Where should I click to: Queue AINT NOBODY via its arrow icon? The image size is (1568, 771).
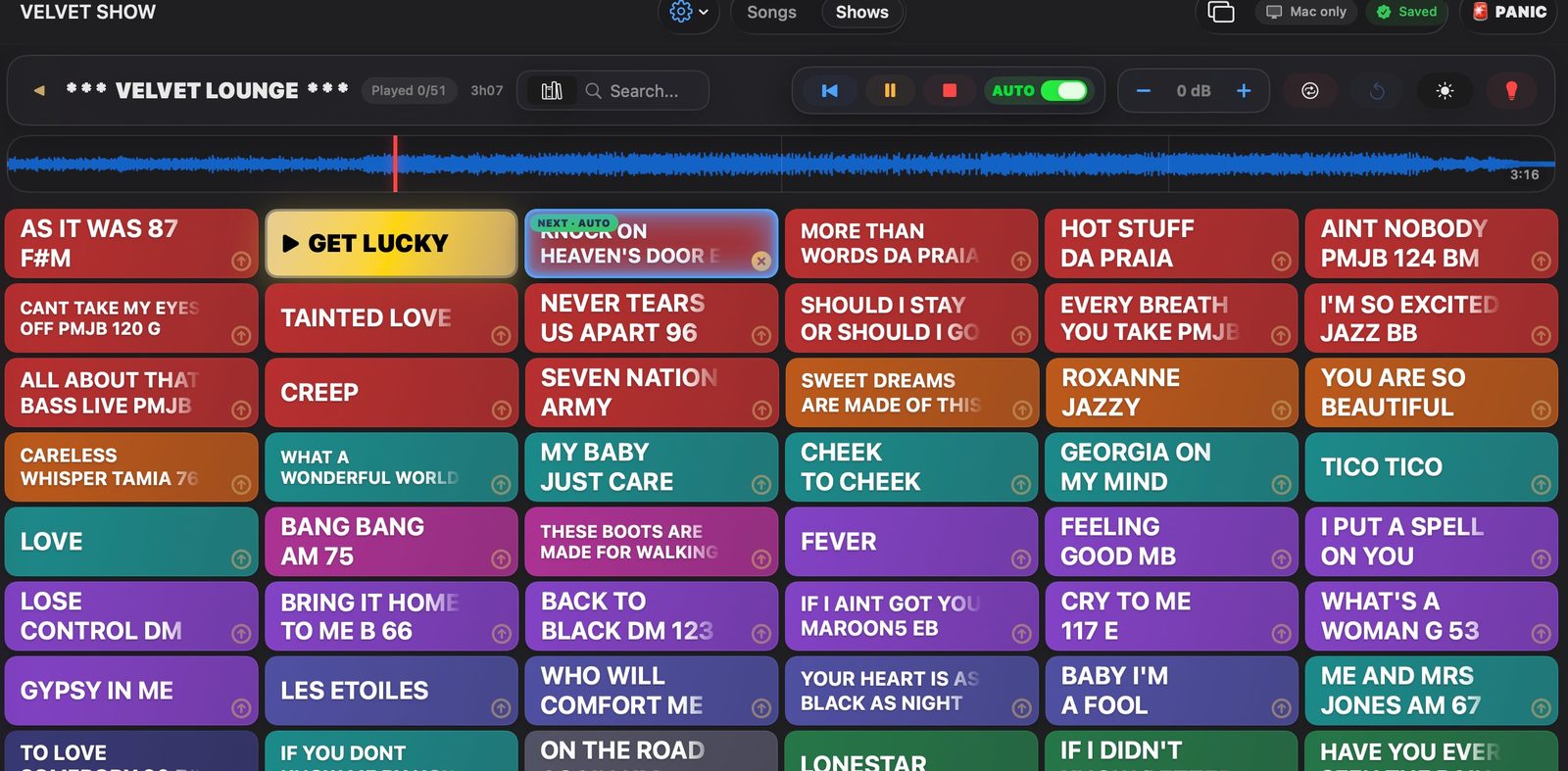pyautogui.click(x=1541, y=262)
